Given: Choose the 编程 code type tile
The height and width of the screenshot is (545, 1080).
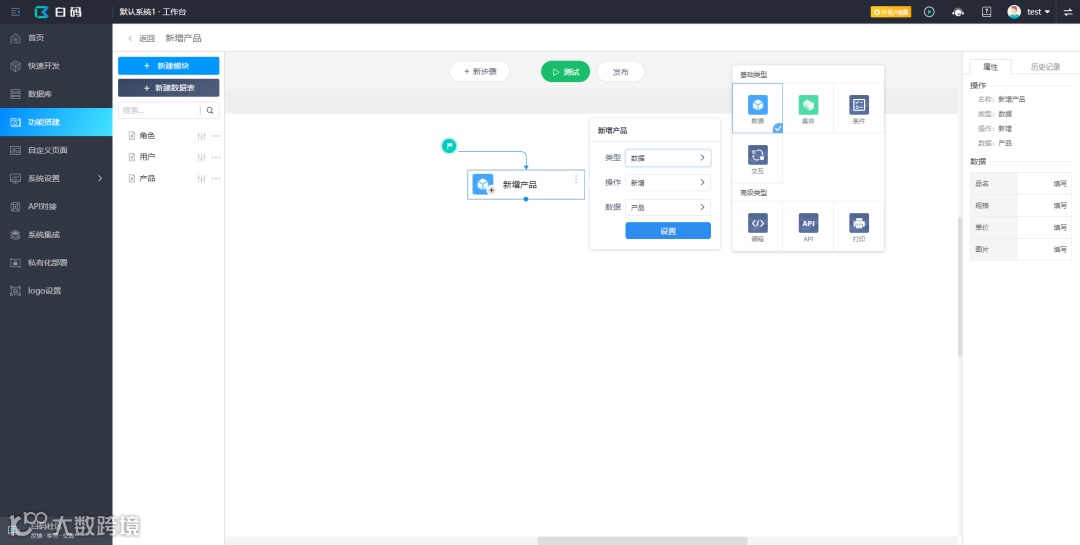Looking at the screenshot, I should tap(758, 227).
